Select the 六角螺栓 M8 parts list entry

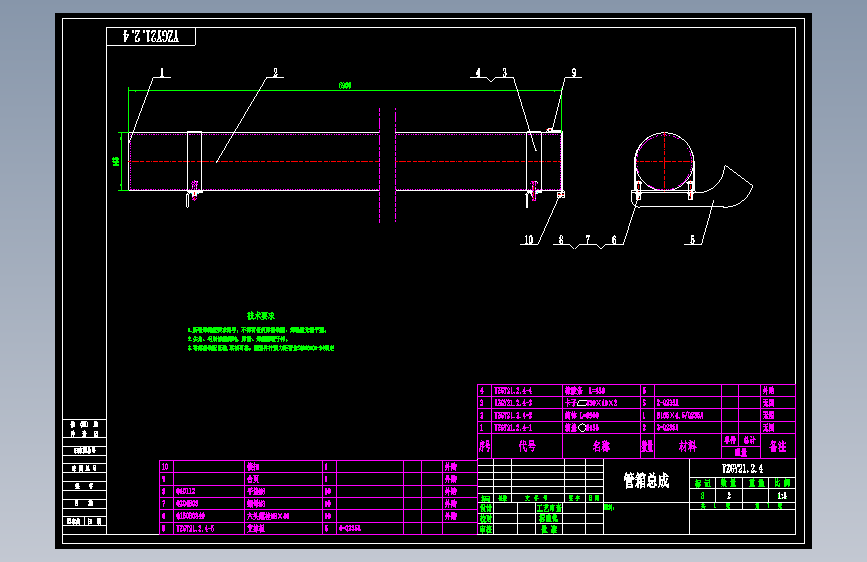click(268, 516)
